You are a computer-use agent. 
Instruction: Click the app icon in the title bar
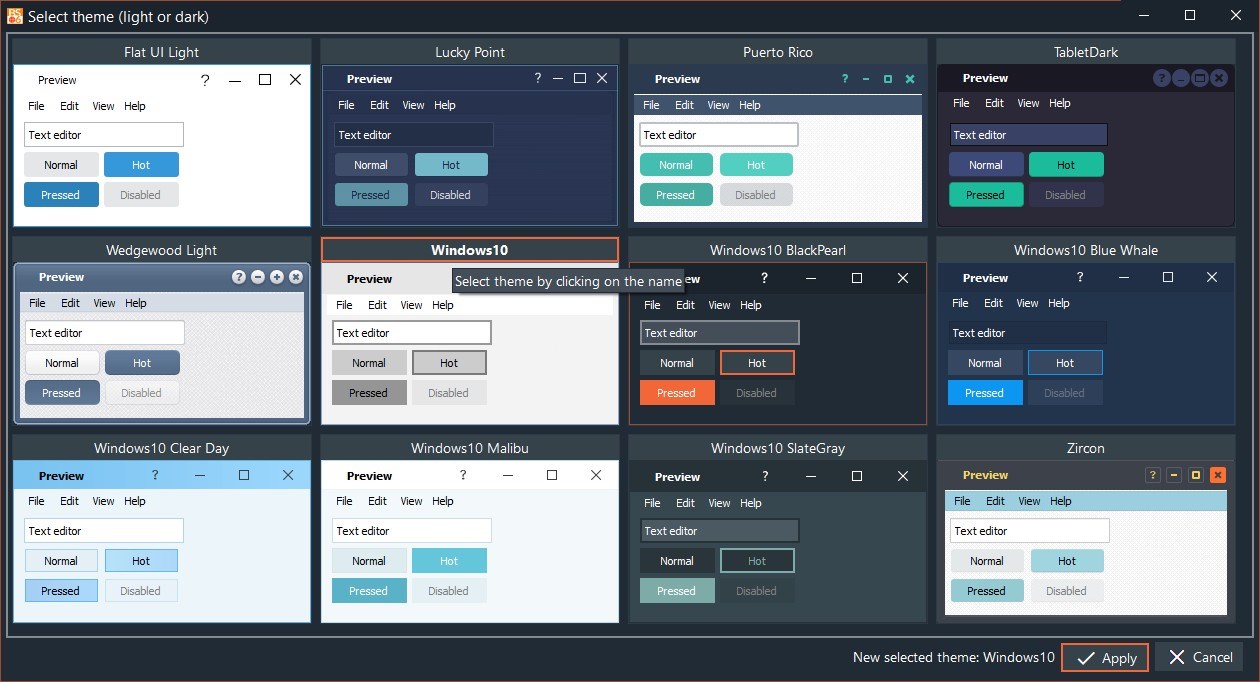tap(14, 15)
